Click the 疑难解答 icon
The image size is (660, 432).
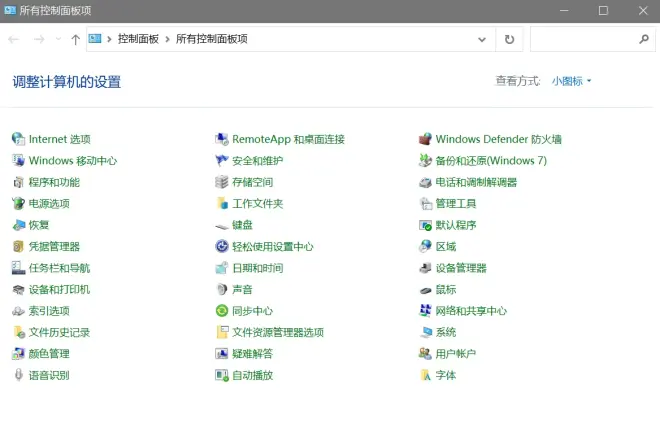tap(222, 354)
